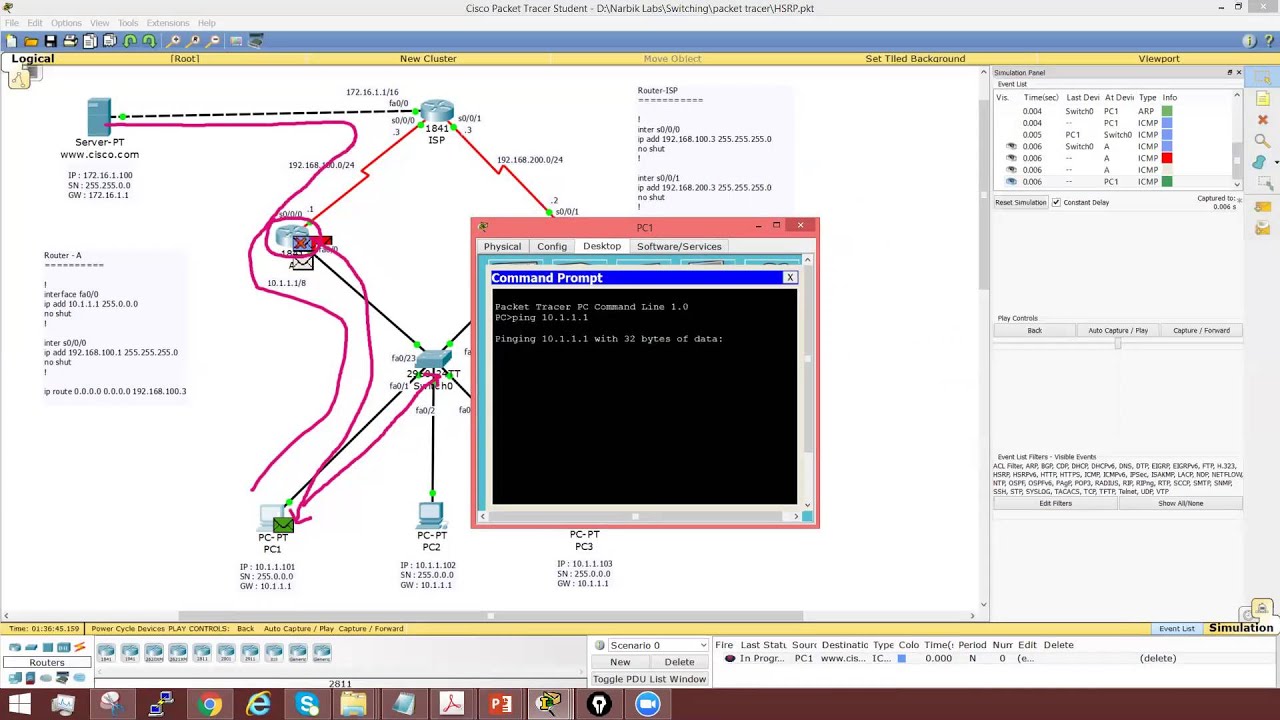Select the red X Delete tool

click(1263, 120)
